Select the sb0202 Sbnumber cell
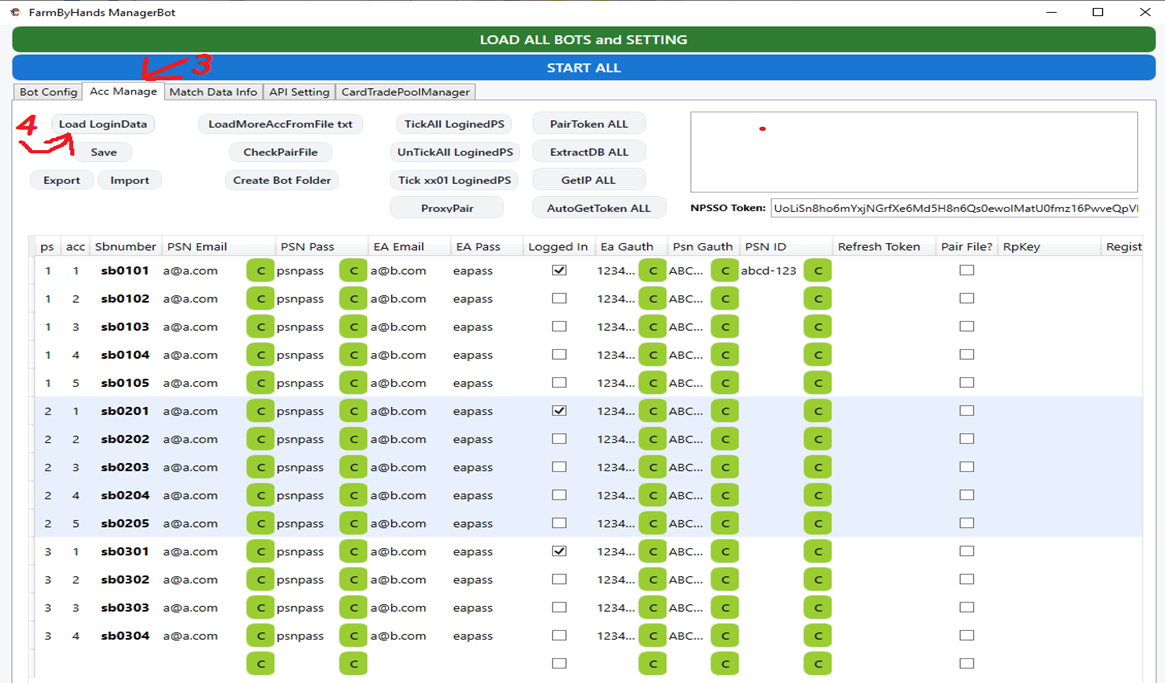1165x683 pixels. tap(125, 439)
